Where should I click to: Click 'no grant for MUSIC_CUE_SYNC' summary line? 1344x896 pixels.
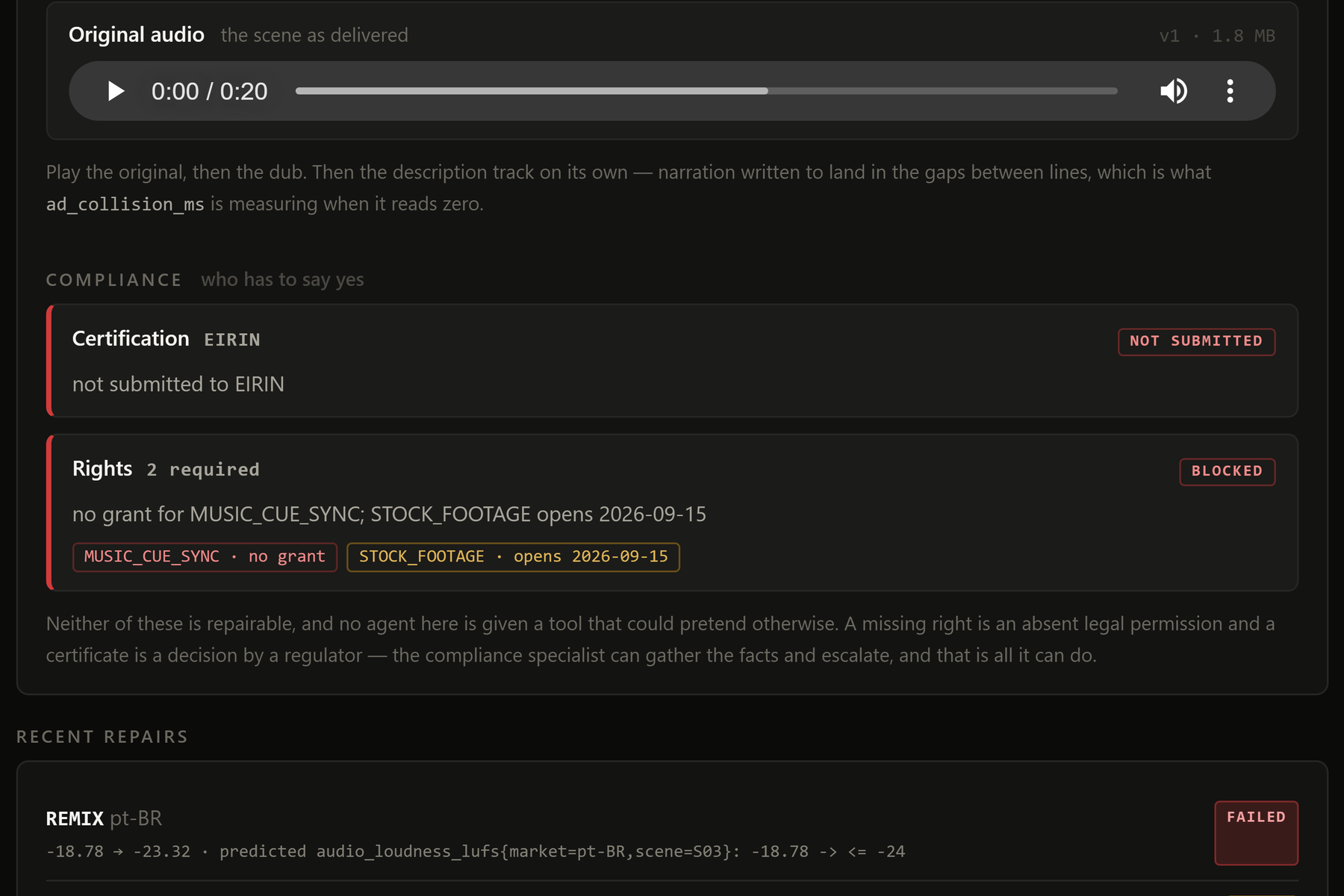[389, 514]
